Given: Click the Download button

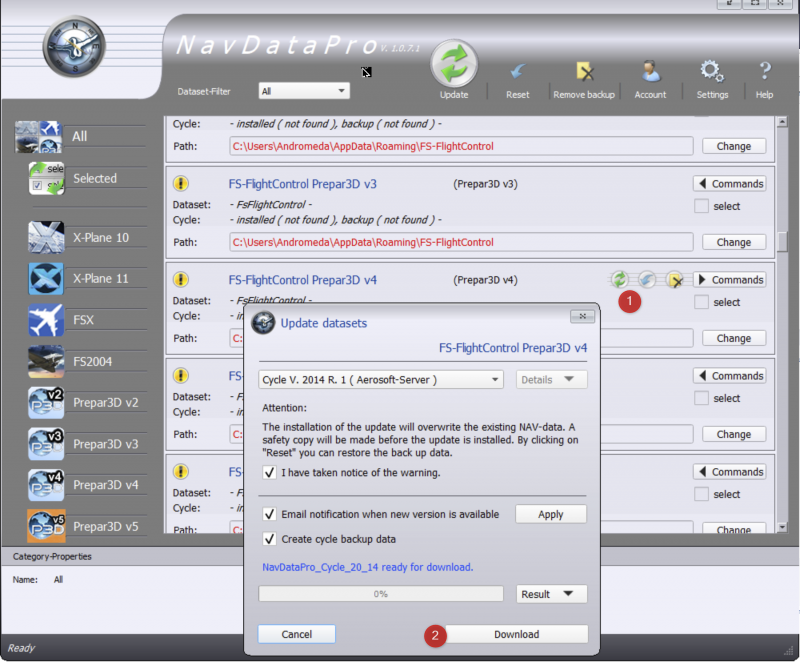Looking at the screenshot, I should tap(516, 634).
